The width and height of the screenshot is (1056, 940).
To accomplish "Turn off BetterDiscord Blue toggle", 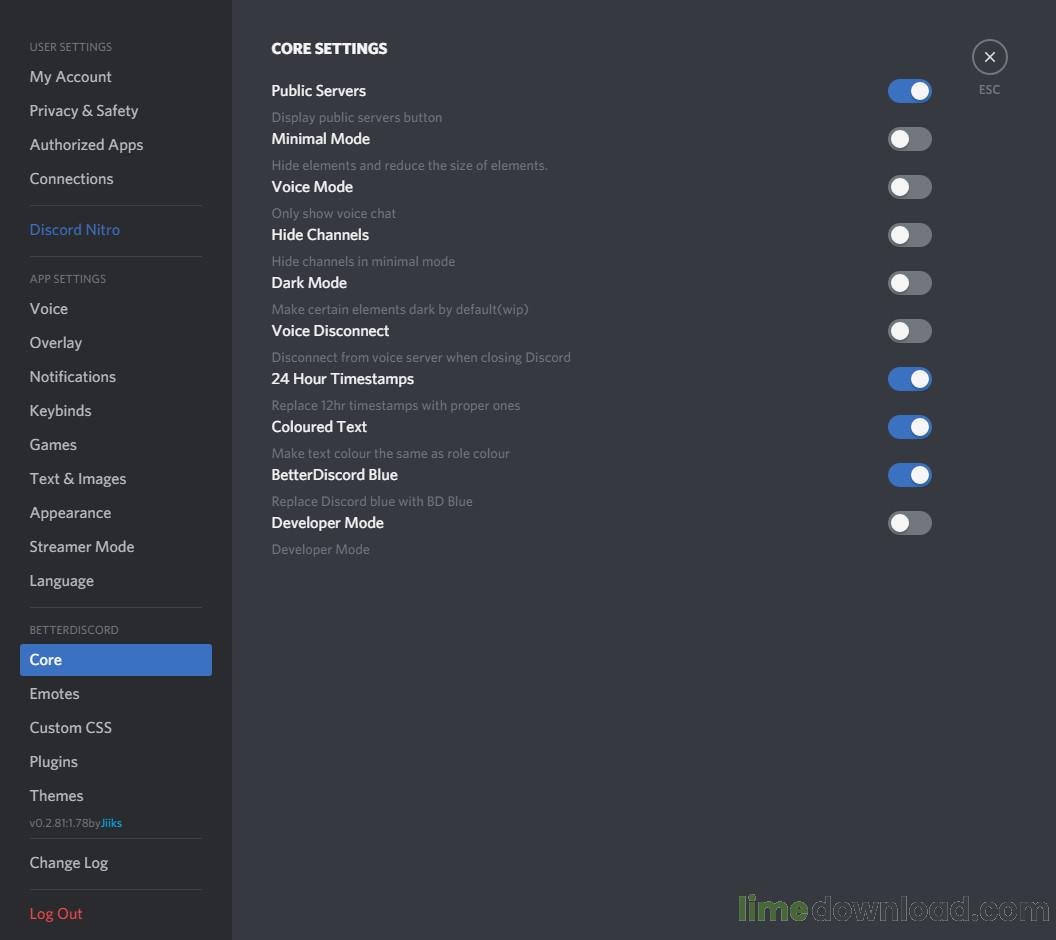I will click(909, 475).
